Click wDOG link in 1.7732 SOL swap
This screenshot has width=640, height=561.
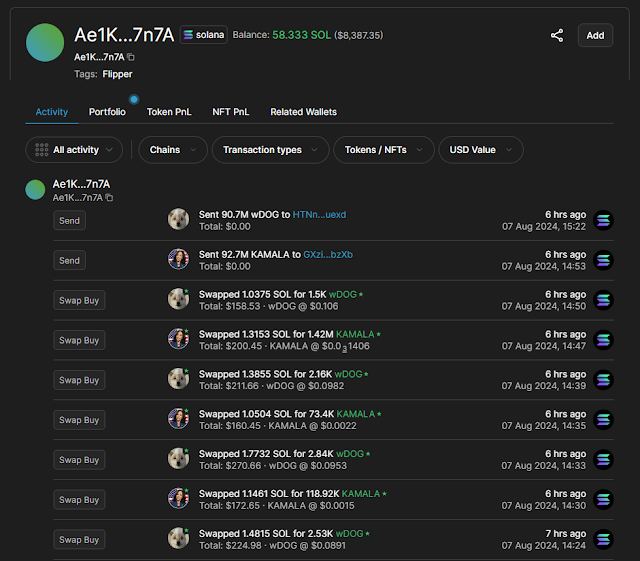(350, 454)
